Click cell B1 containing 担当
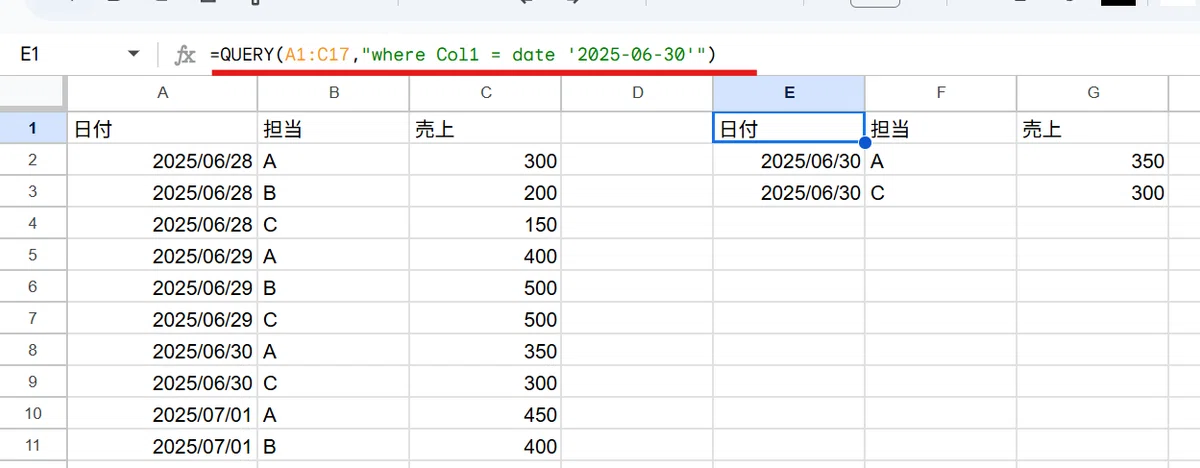 [x=333, y=127]
